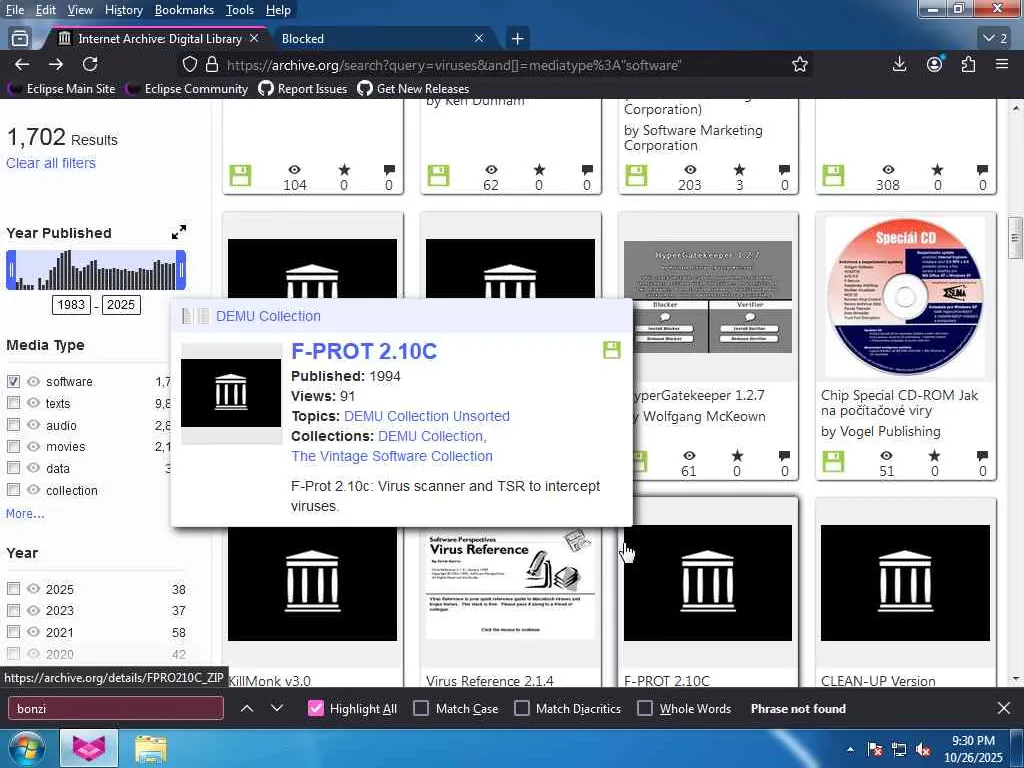This screenshot has height=768, width=1024.
Task: Check the movies media type filter
Action: coord(13,446)
